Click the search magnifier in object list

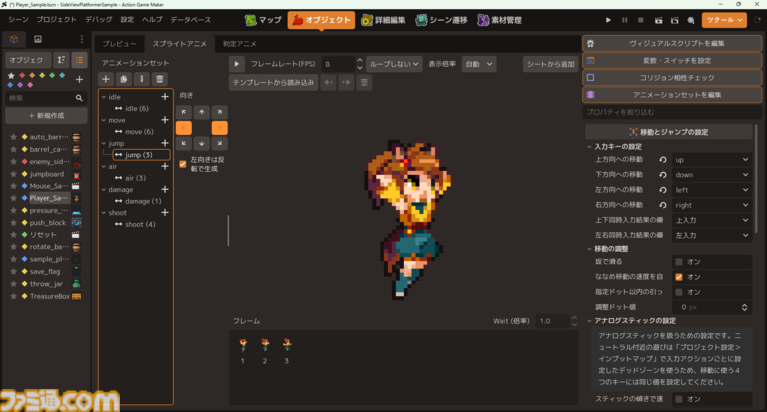click(79, 98)
